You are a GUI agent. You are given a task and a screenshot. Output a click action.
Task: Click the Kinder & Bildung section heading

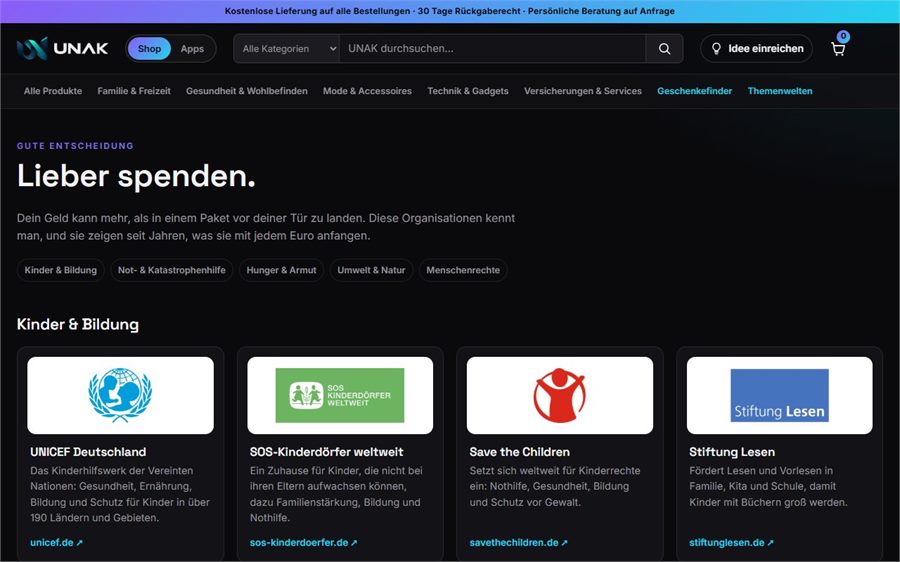[77, 324]
